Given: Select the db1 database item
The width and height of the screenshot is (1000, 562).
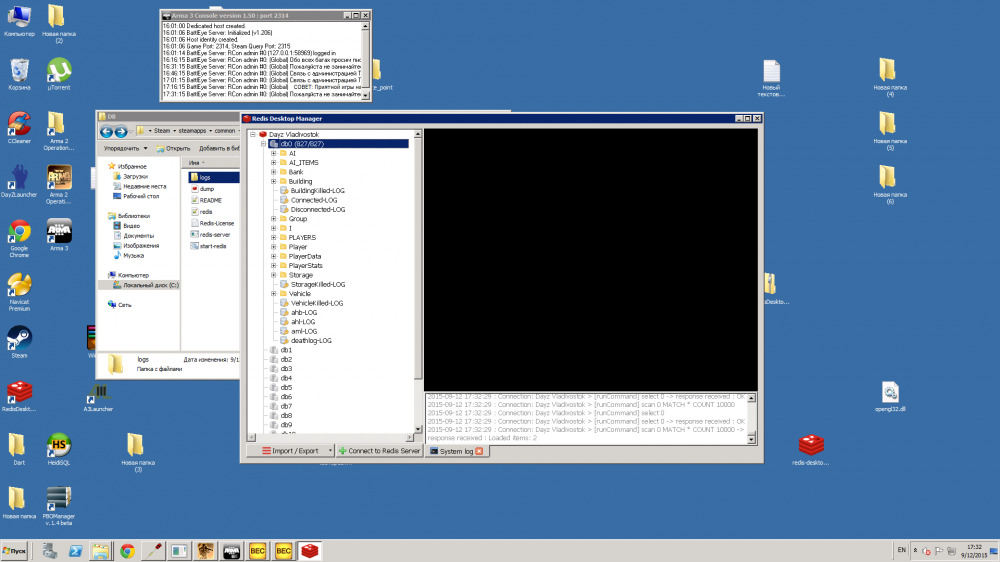Looking at the screenshot, I should click(x=286, y=350).
